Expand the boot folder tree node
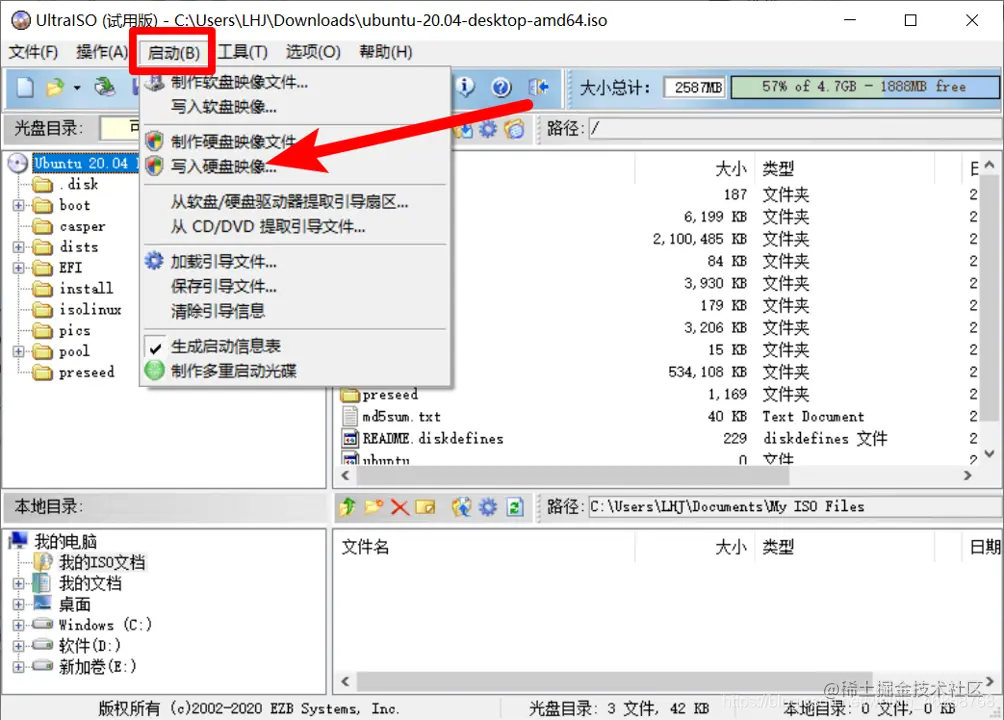The image size is (1004, 720). (19, 206)
